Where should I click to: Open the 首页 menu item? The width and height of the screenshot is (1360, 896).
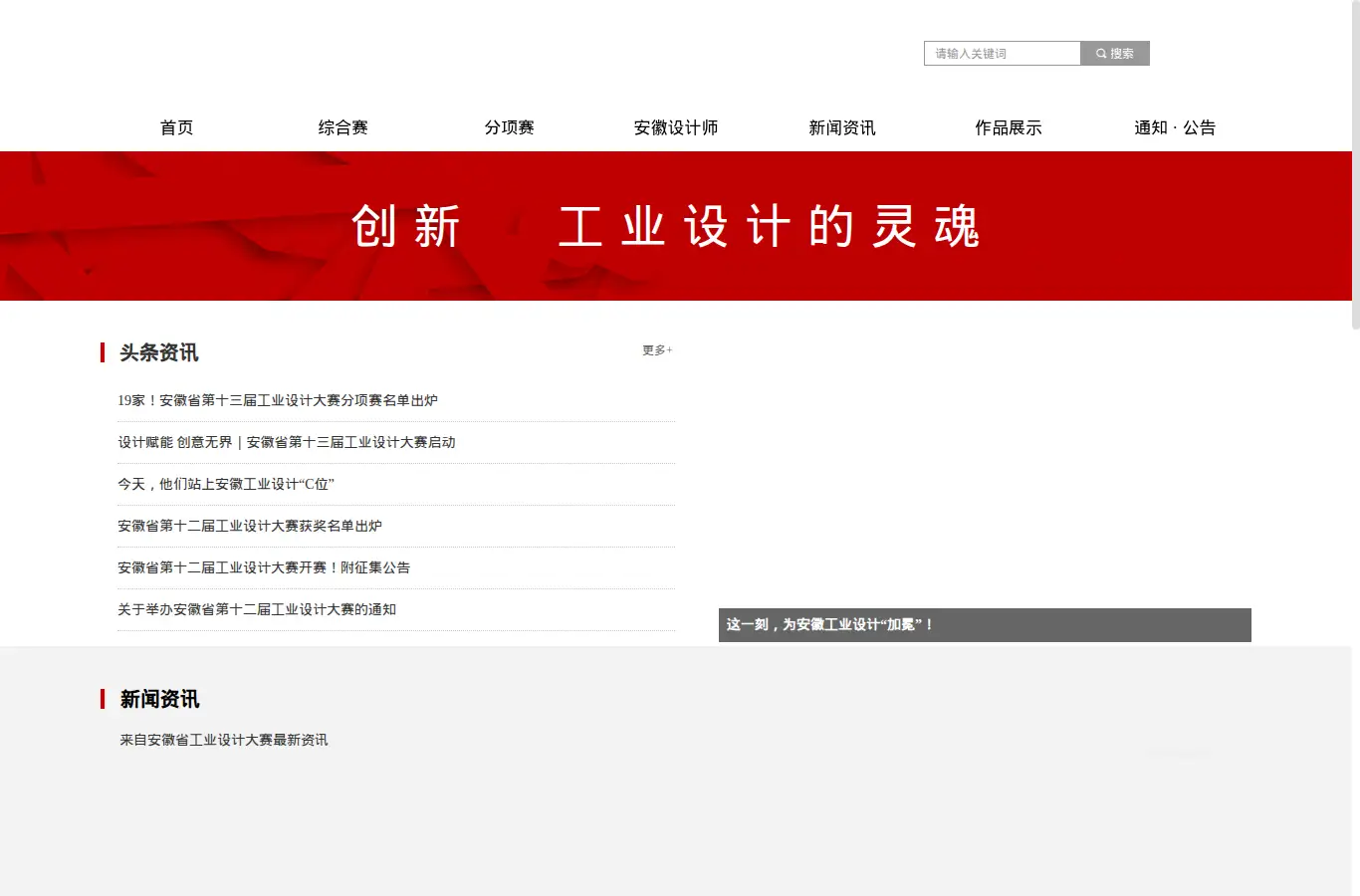point(177,127)
